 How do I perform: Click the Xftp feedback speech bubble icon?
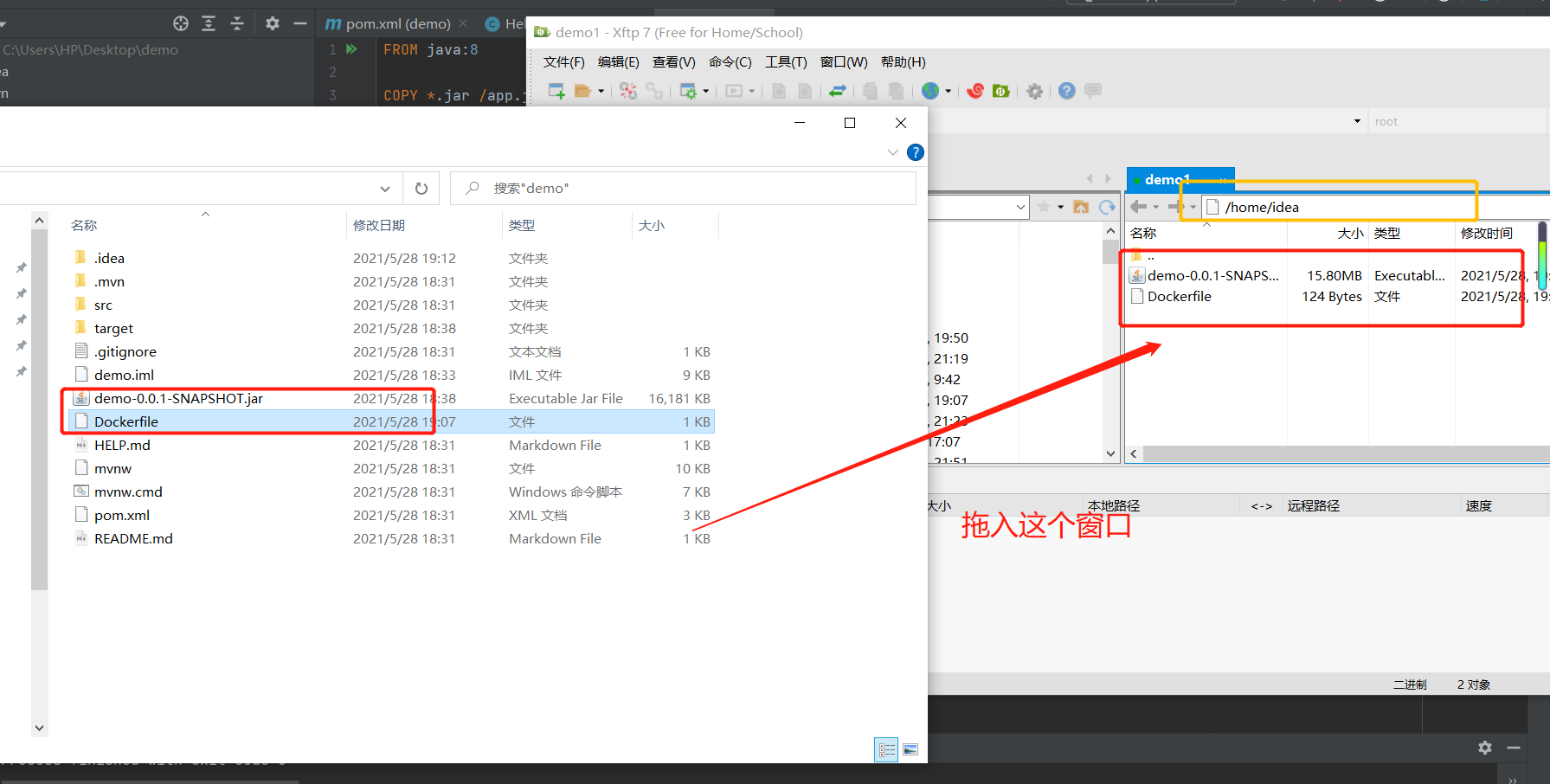[1093, 91]
